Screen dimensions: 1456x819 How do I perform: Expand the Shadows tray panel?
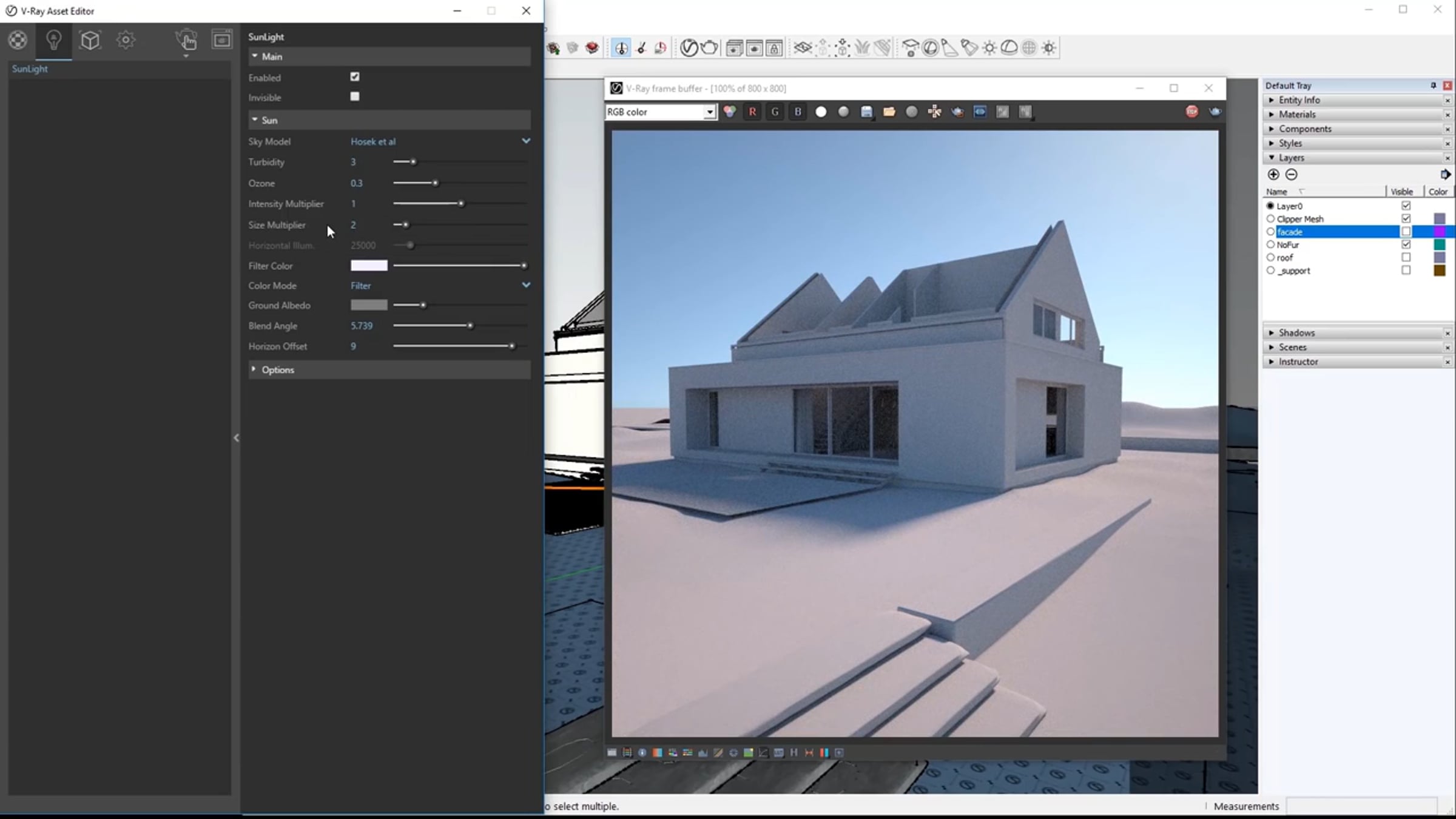pos(1296,332)
